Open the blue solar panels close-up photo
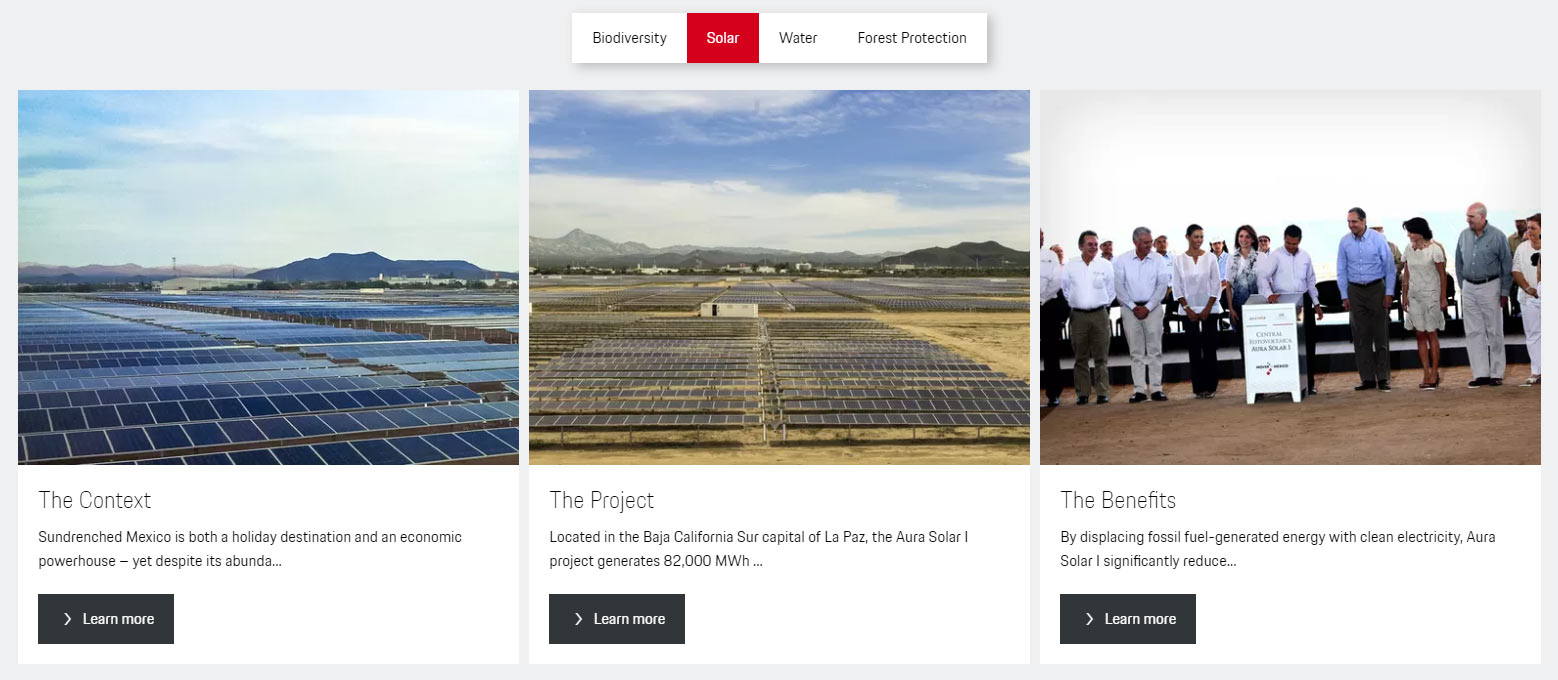Screen dimensions: 1558x680 tap(268, 277)
